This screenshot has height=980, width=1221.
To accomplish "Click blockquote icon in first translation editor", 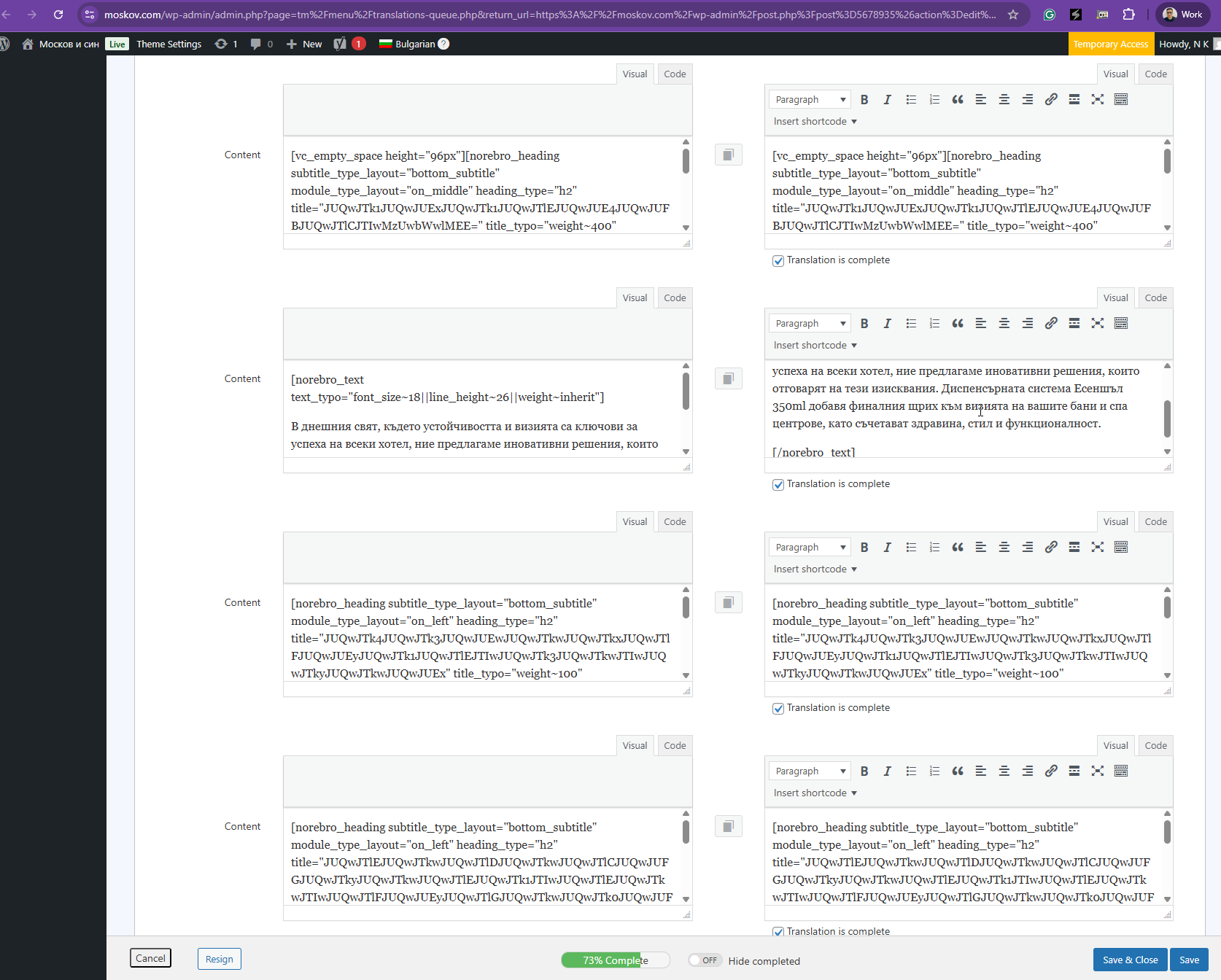I will pos(958,99).
